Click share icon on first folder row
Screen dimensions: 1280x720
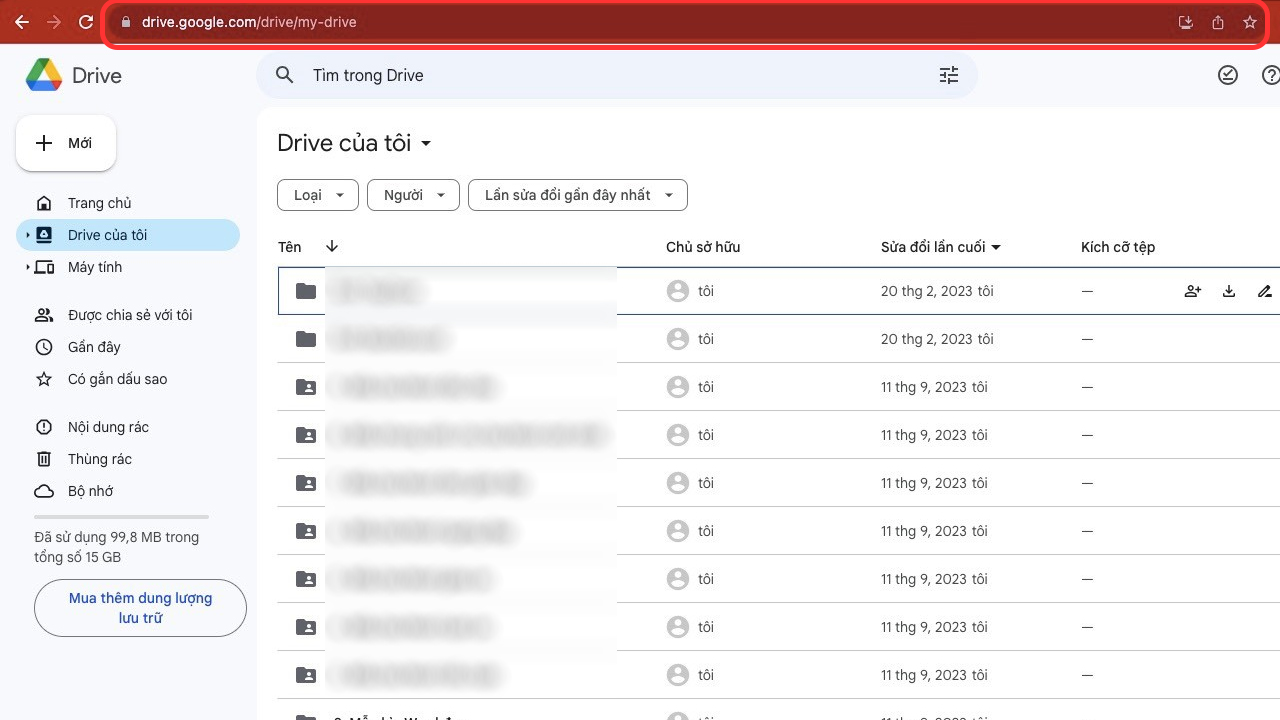(x=1192, y=291)
